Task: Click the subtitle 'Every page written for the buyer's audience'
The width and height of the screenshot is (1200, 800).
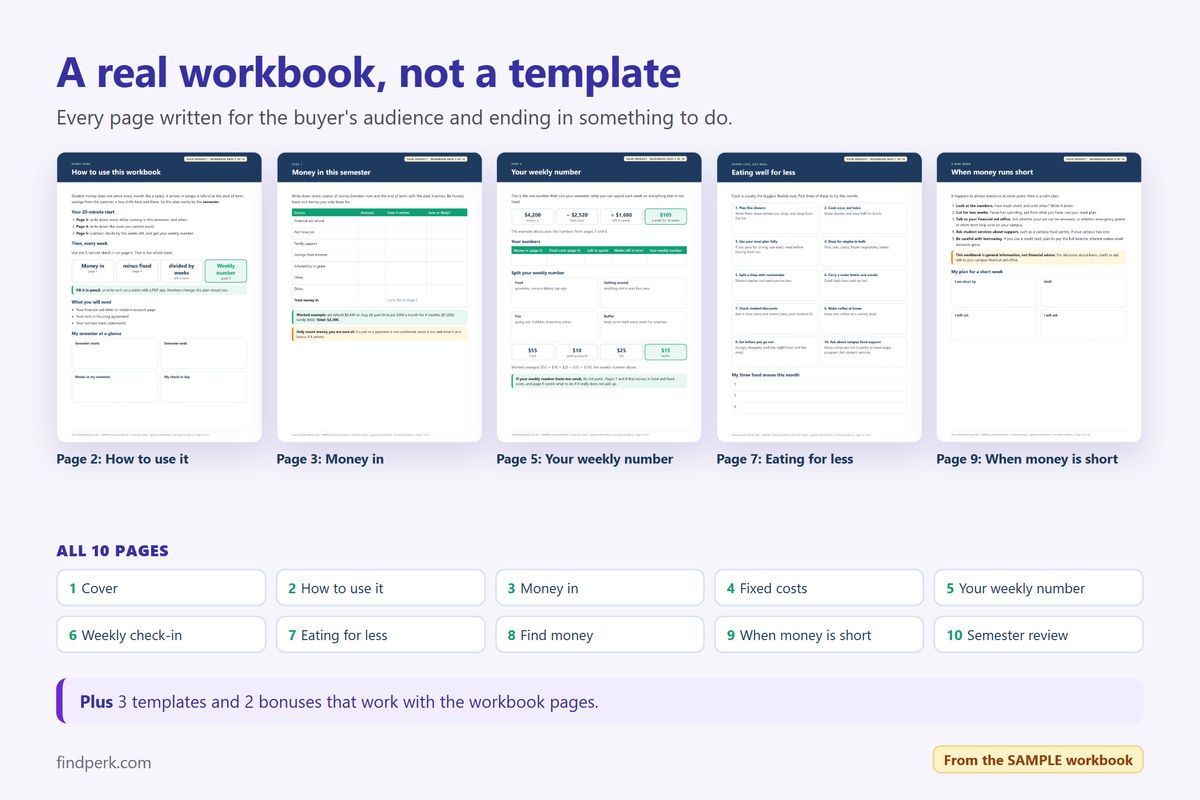Action: pyautogui.click(x=395, y=118)
